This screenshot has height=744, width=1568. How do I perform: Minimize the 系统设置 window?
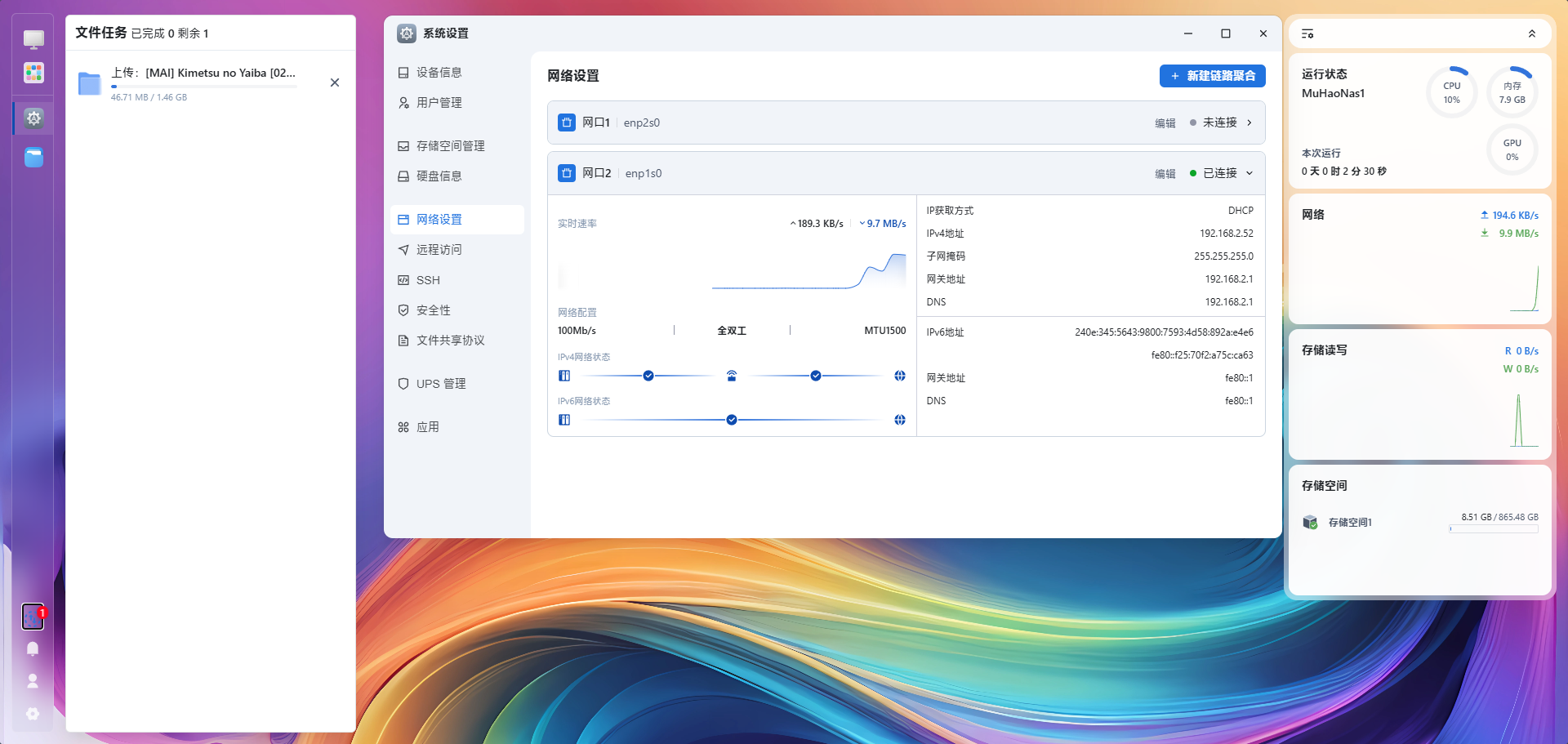click(x=1188, y=33)
